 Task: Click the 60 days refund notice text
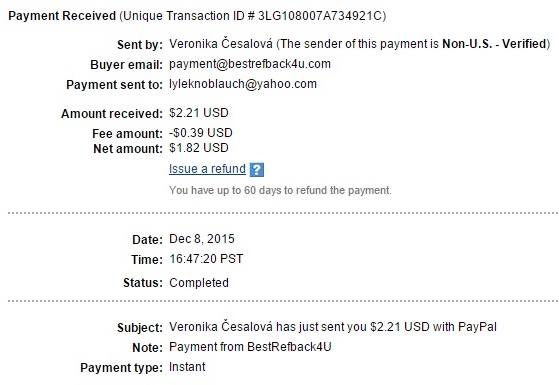[x=280, y=190]
